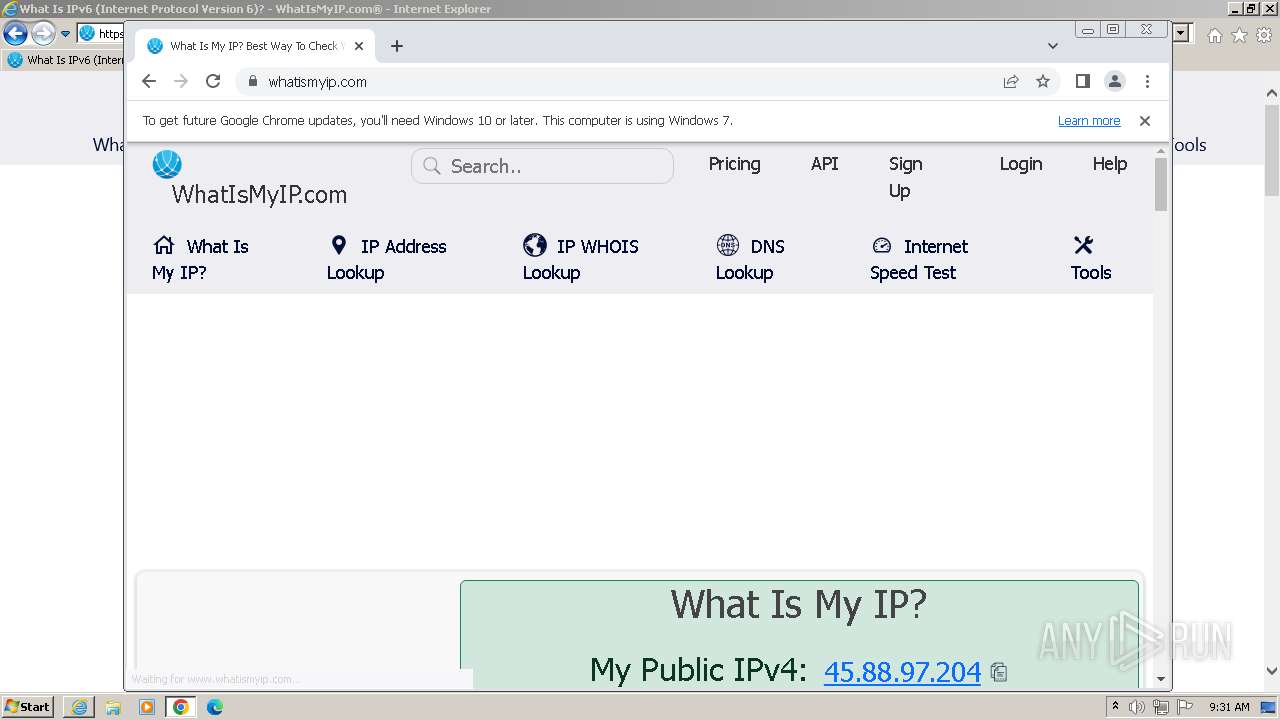Expand Chrome's tab search chevron

pos(1052,46)
